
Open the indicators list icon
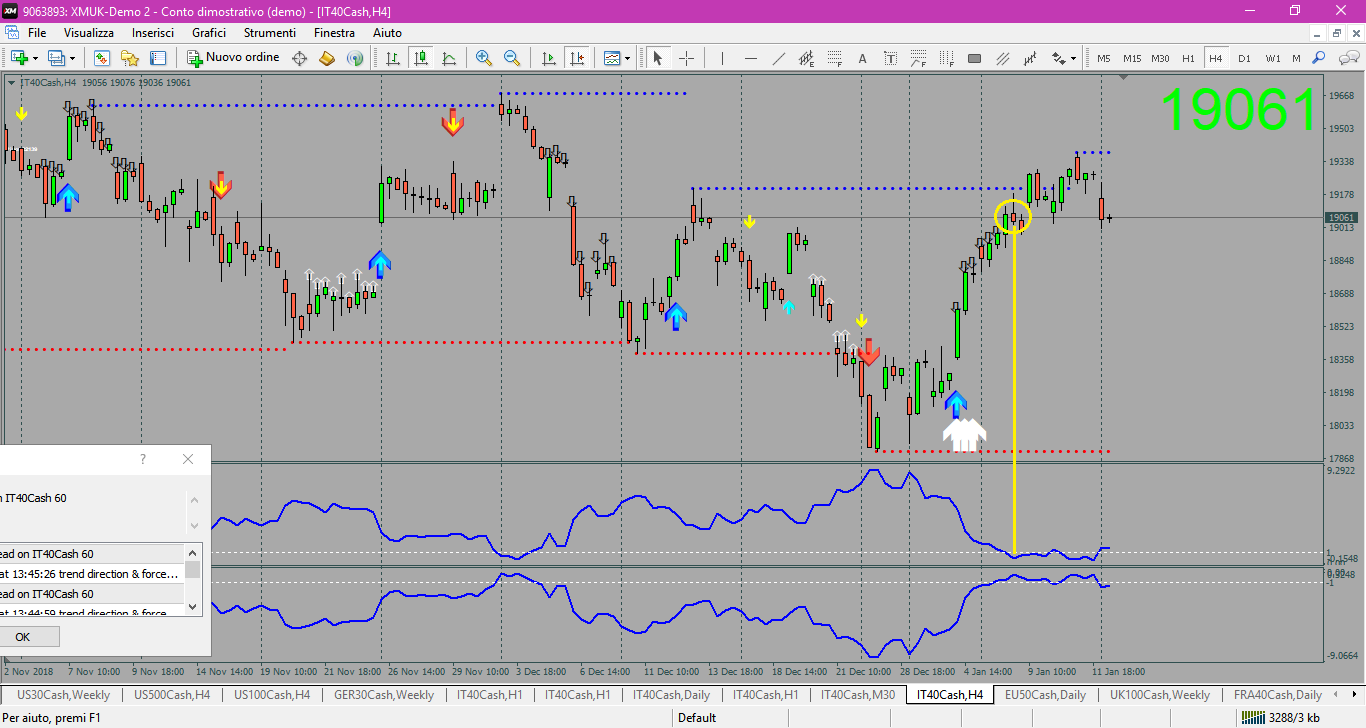612,58
